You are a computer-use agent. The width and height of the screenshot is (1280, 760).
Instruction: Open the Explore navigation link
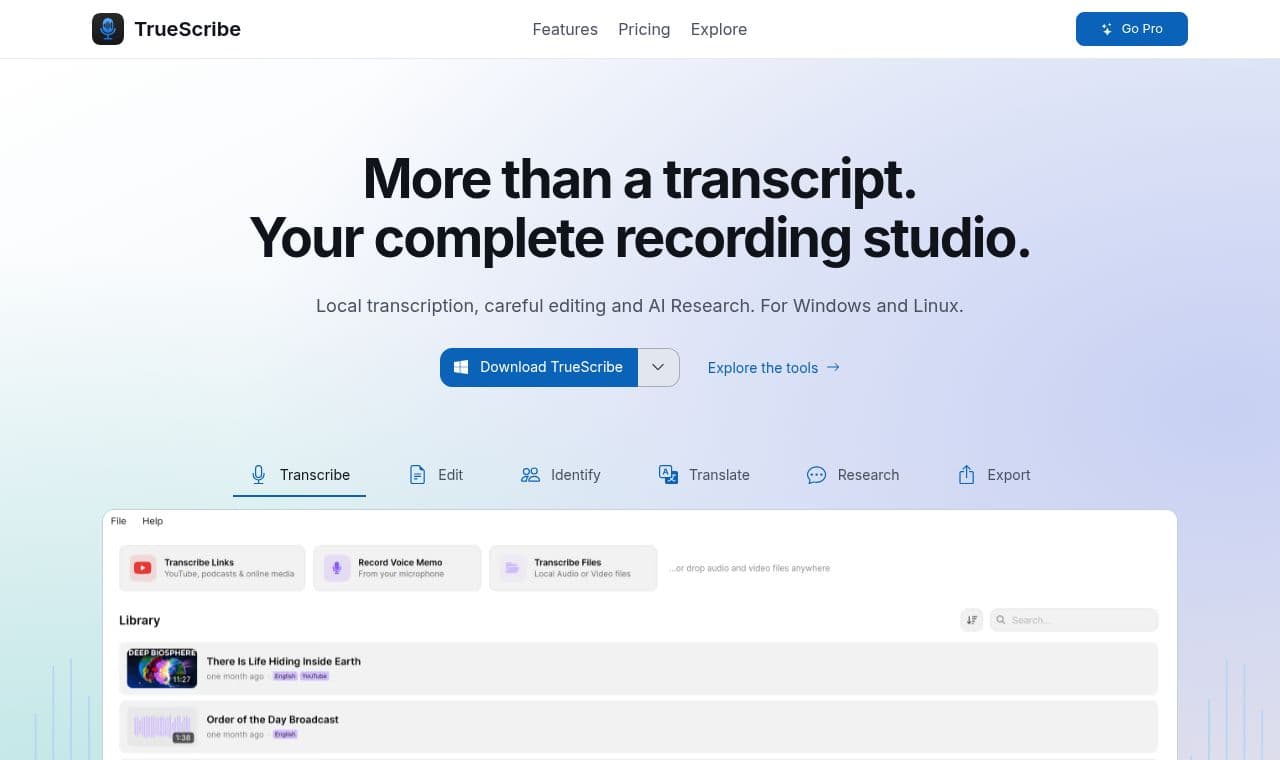tap(719, 29)
